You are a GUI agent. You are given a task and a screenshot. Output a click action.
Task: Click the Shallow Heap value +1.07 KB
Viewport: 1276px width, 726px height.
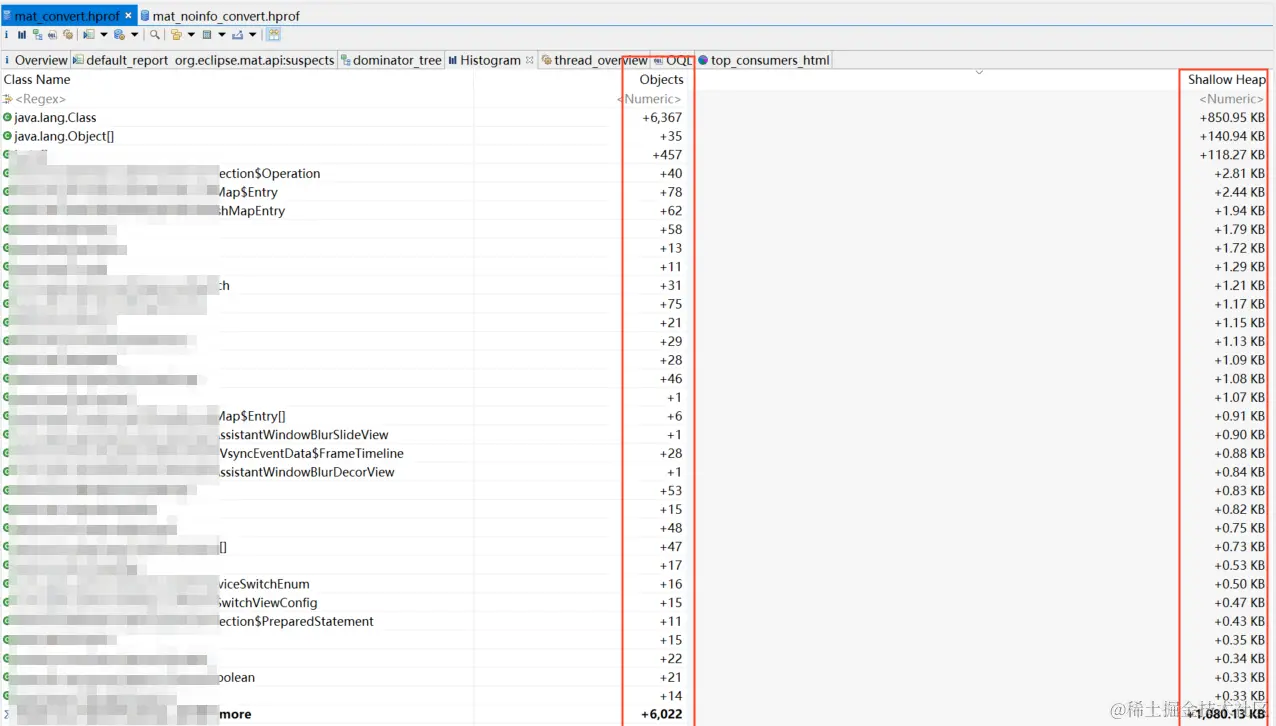(x=1239, y=398)
